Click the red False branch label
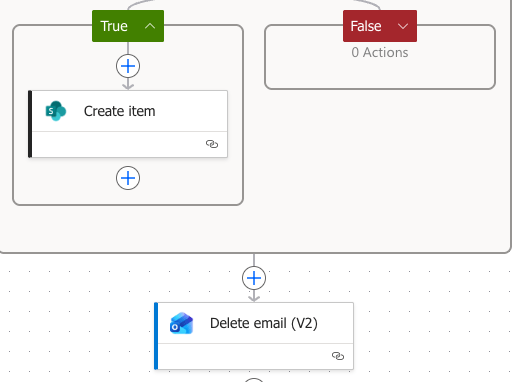The width and height of the screenshot is (517, 382). (x=380, y=26)
